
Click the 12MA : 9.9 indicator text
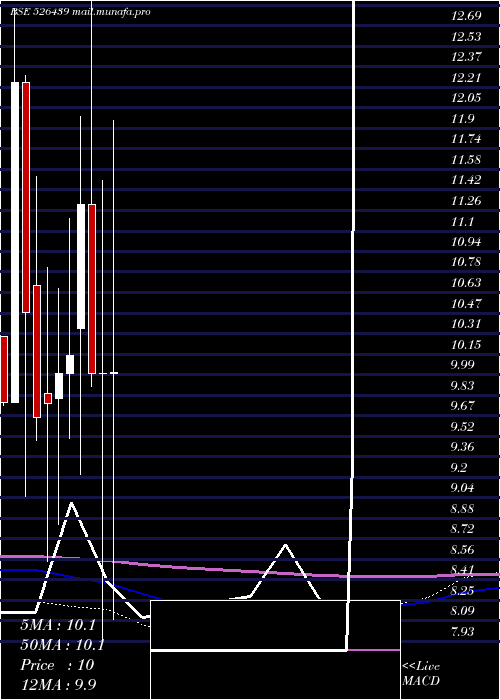point(58,685)
